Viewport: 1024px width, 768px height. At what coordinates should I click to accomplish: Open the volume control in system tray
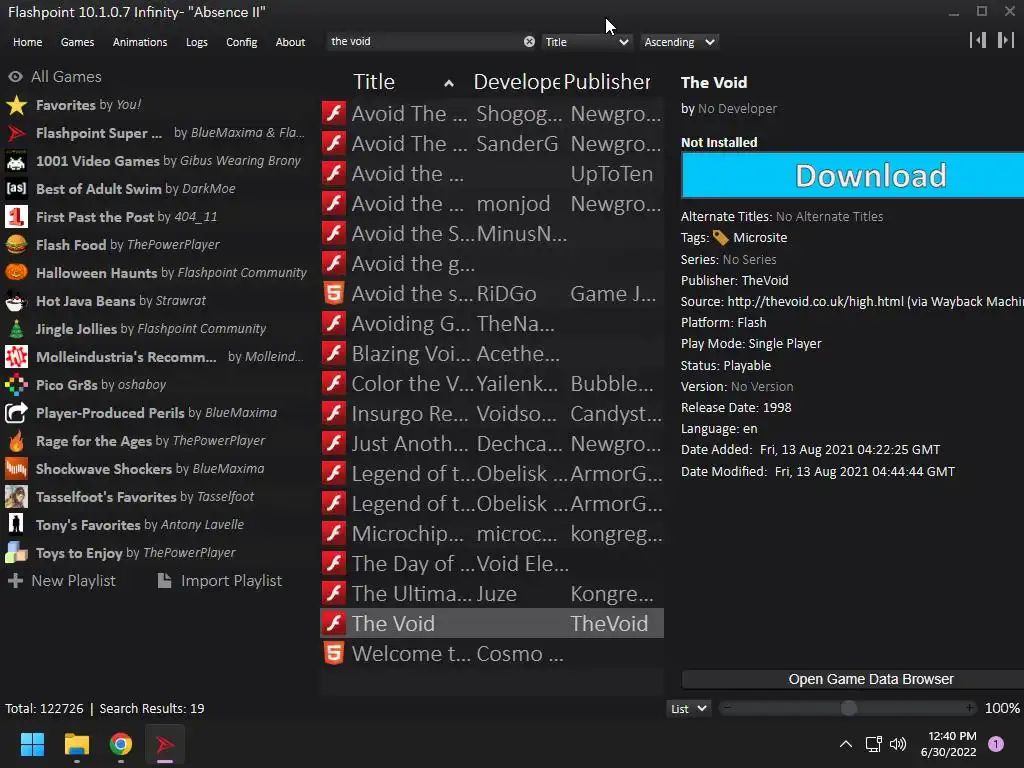[x=898, y=744]
